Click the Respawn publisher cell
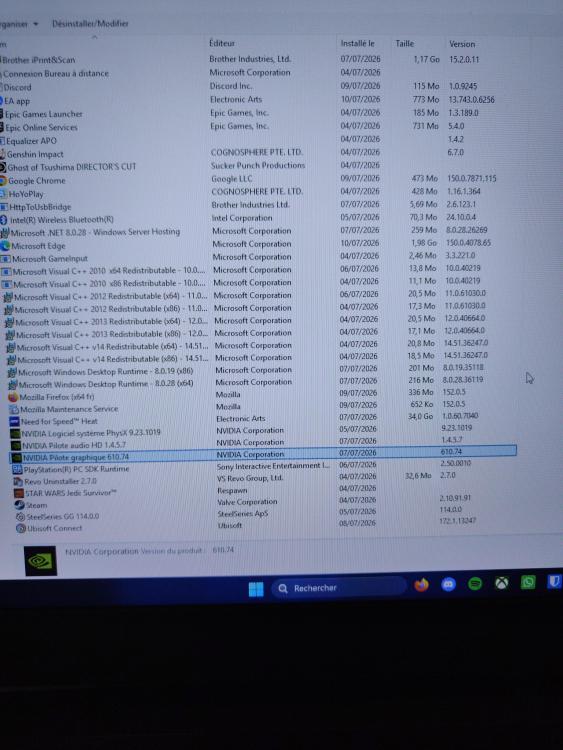 tap(232, 490)
